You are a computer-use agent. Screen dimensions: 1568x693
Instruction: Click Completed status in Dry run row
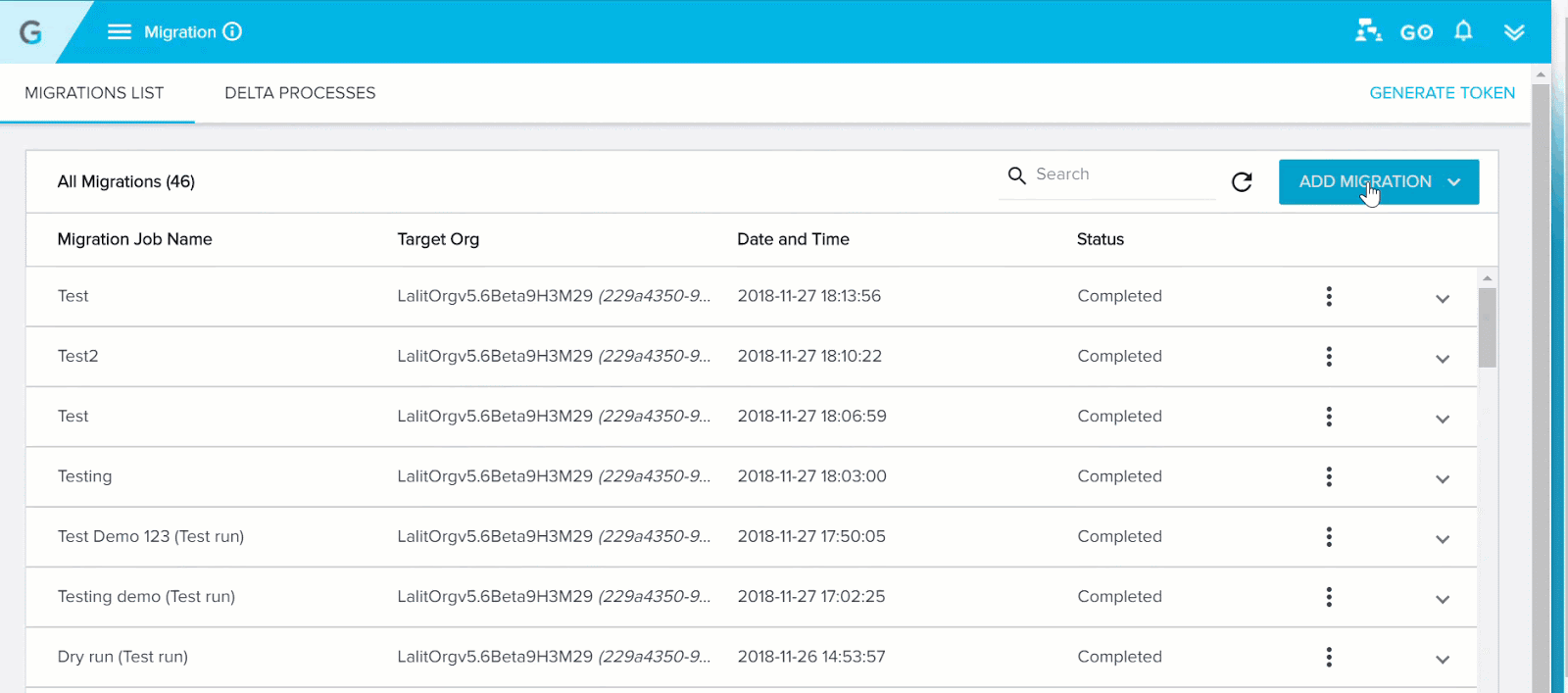[1119, 657]
